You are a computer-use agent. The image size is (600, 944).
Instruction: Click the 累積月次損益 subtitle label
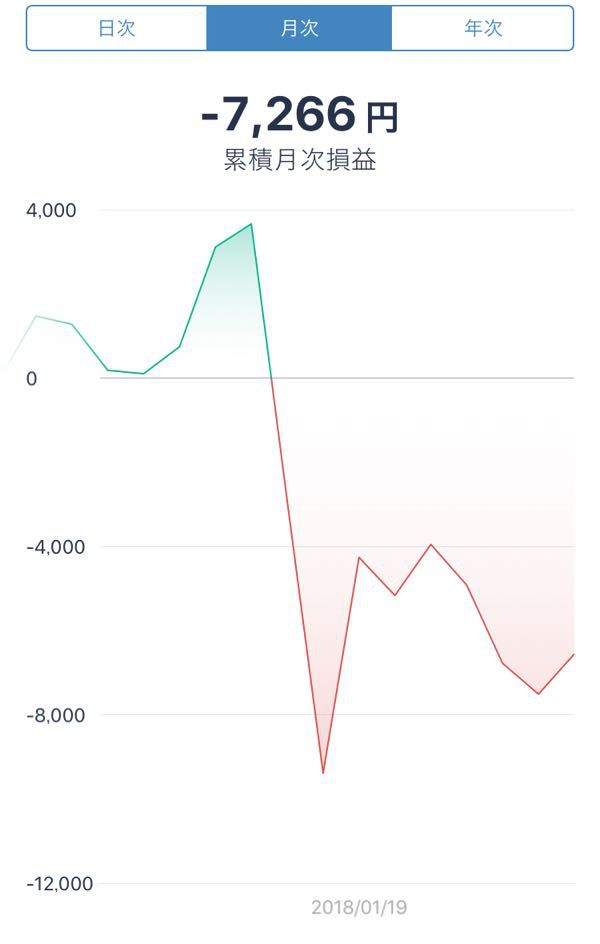click(300, 161)
